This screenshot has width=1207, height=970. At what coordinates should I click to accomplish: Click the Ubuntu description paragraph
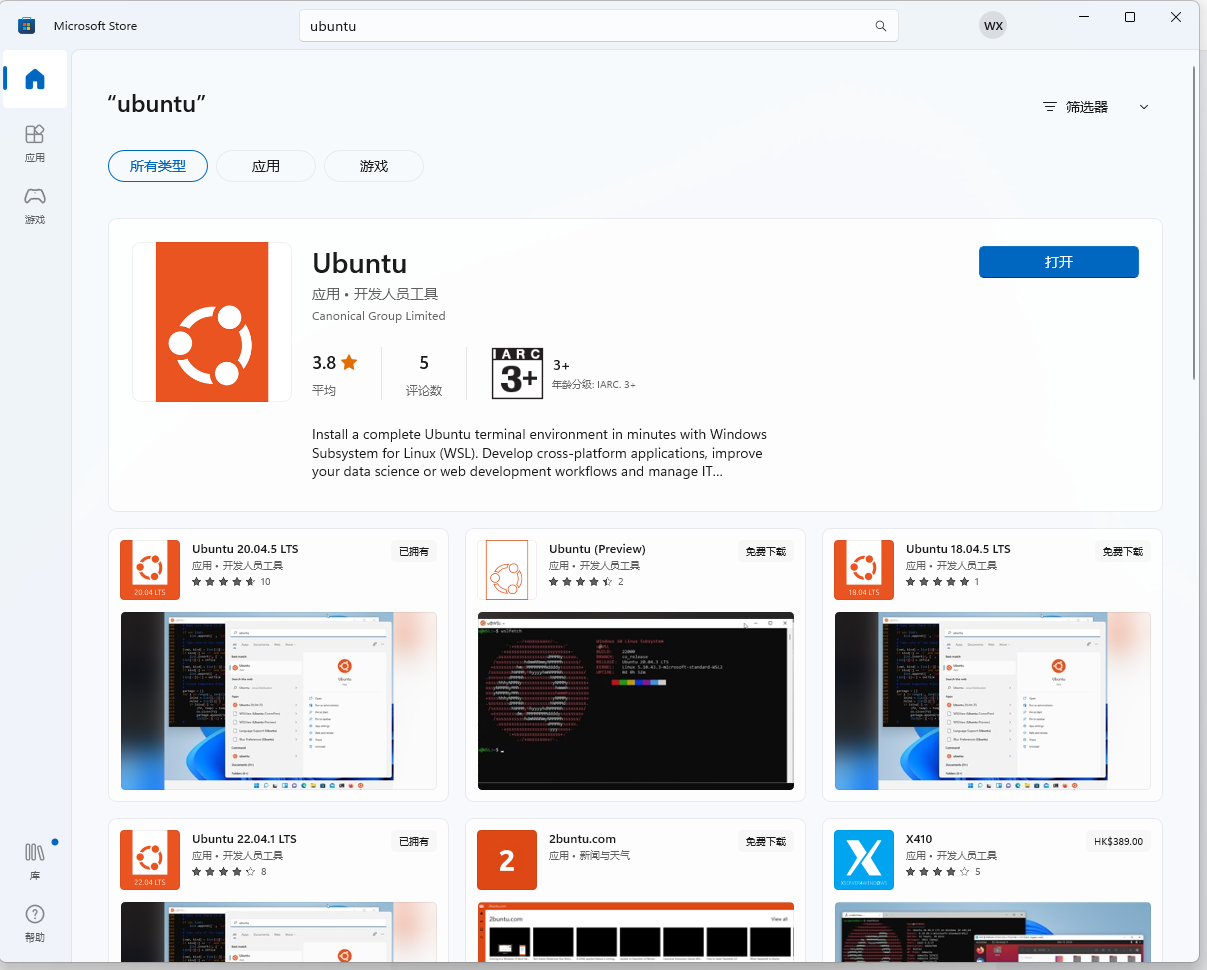pos(539,453)
